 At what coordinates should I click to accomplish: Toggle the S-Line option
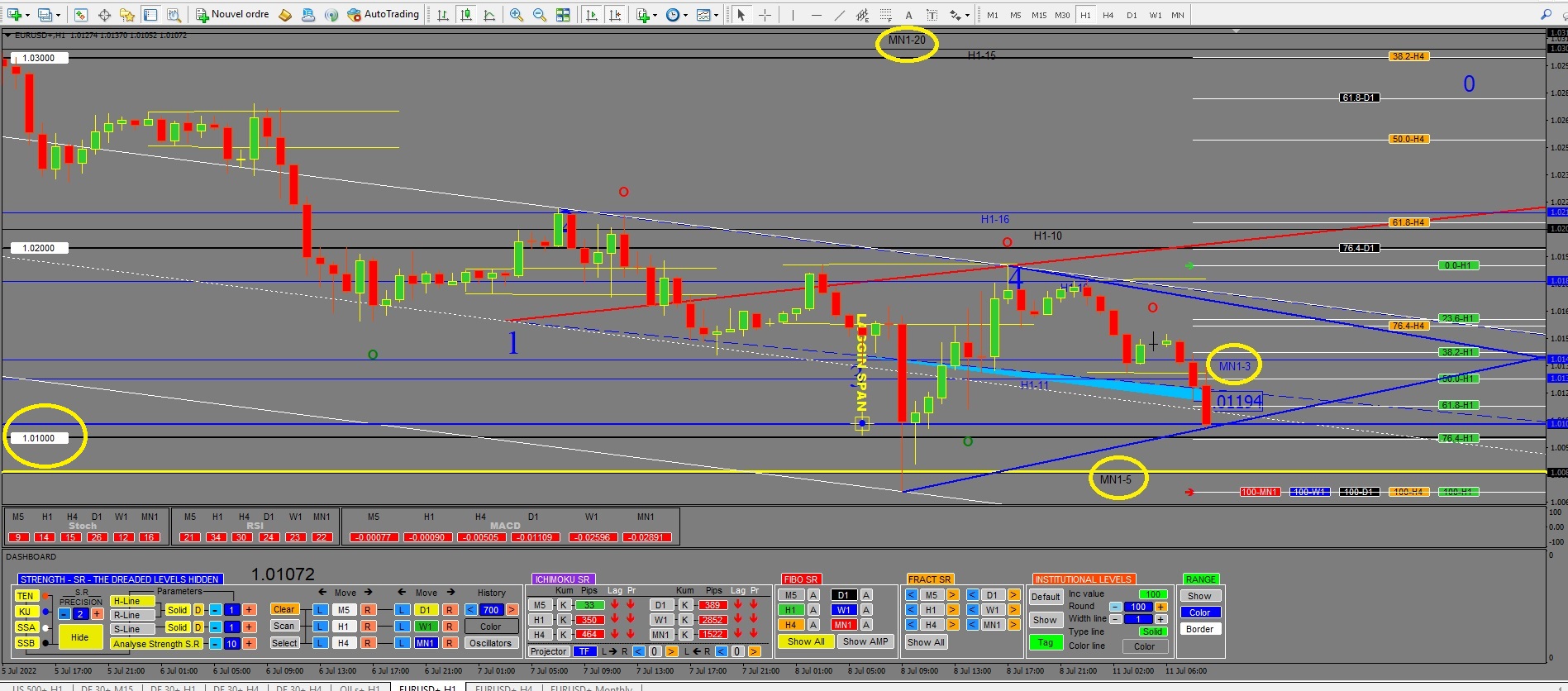tap(131, 629)
